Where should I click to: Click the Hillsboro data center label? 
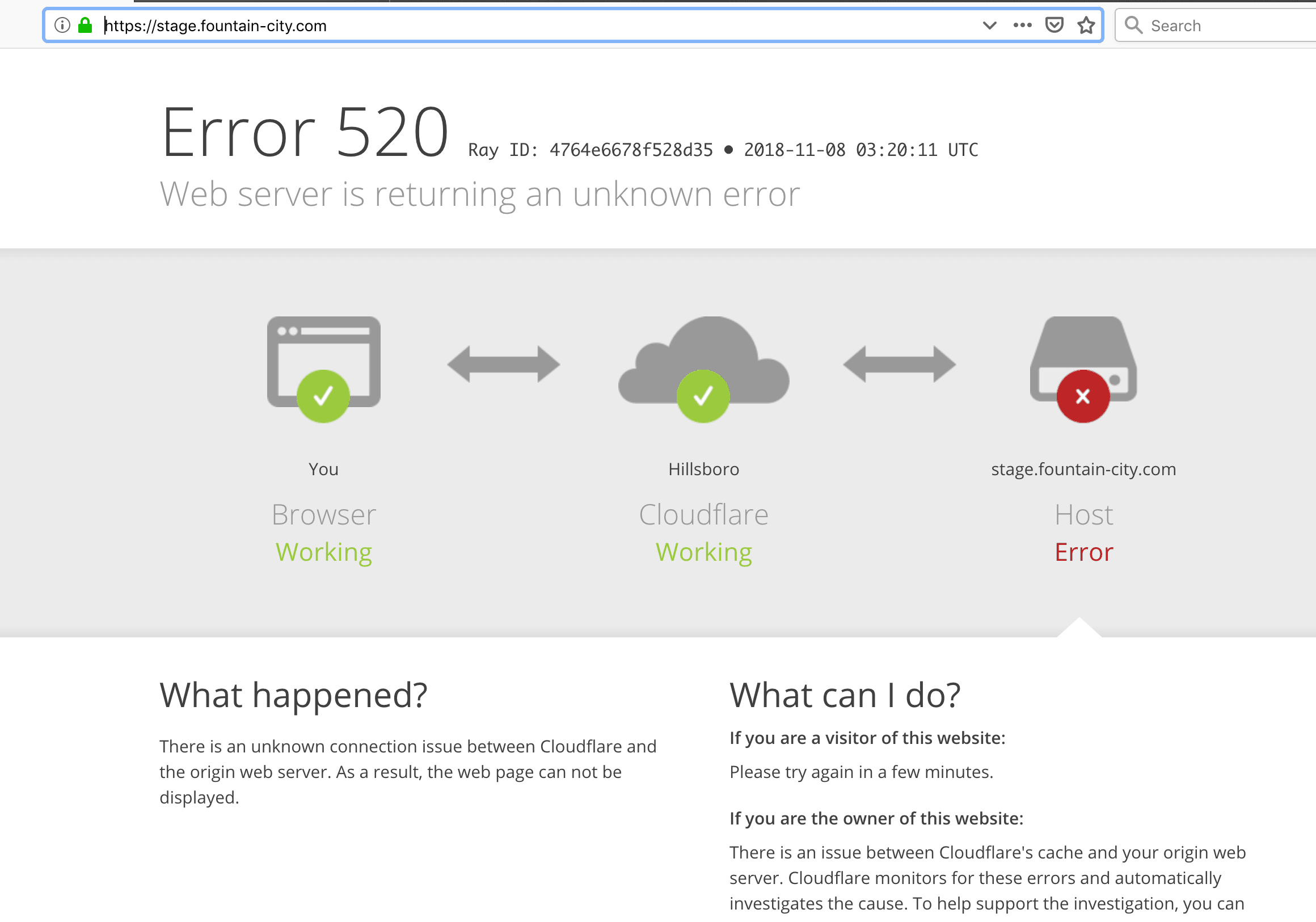703,469
